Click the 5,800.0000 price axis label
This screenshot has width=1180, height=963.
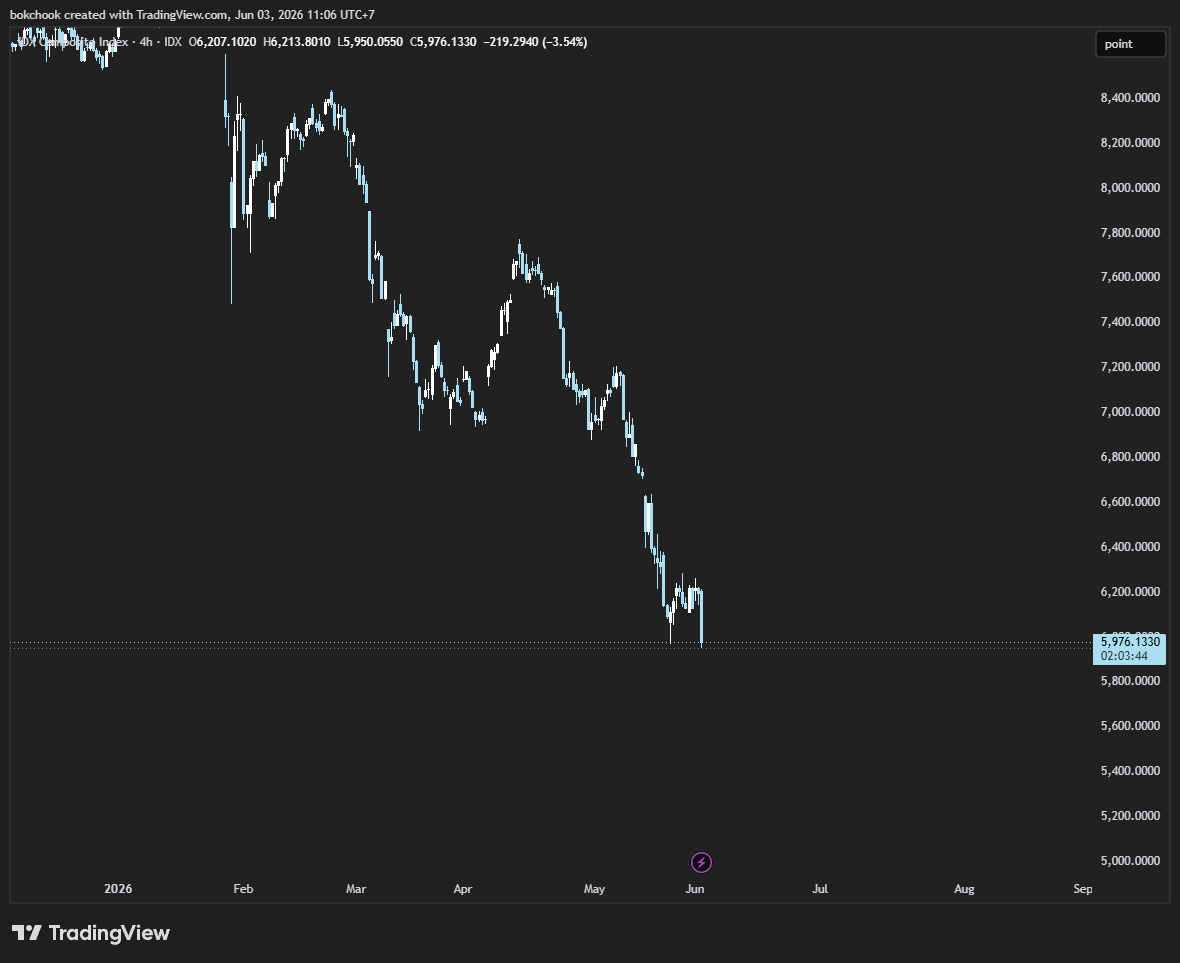point(1130,681)
